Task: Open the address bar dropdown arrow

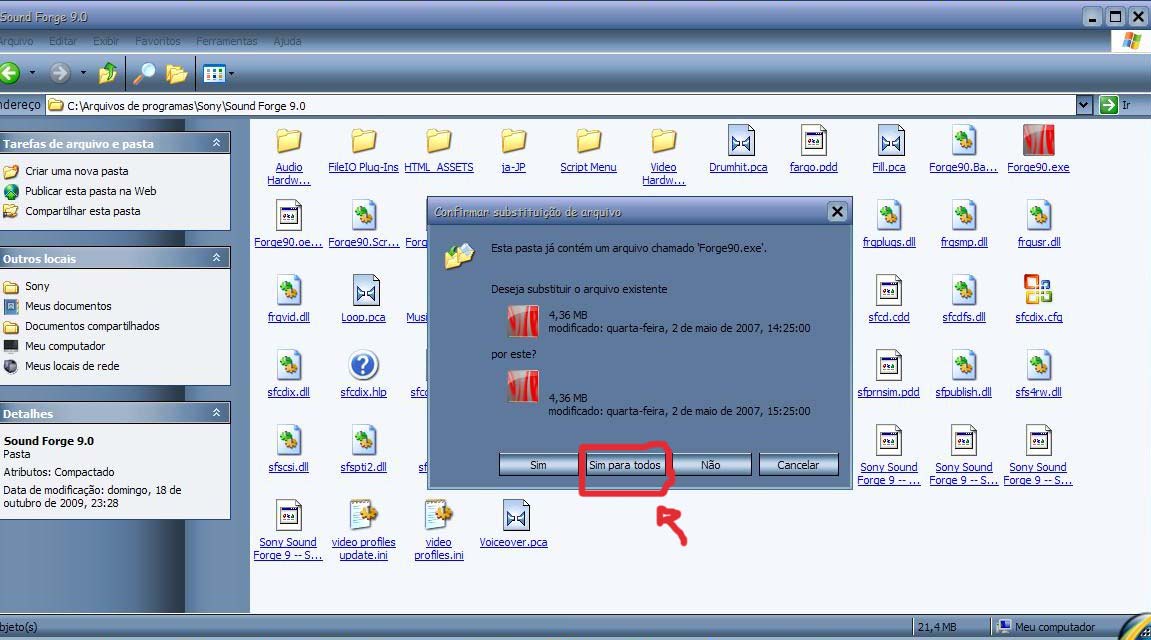Action: click(x=1084, y=105)
